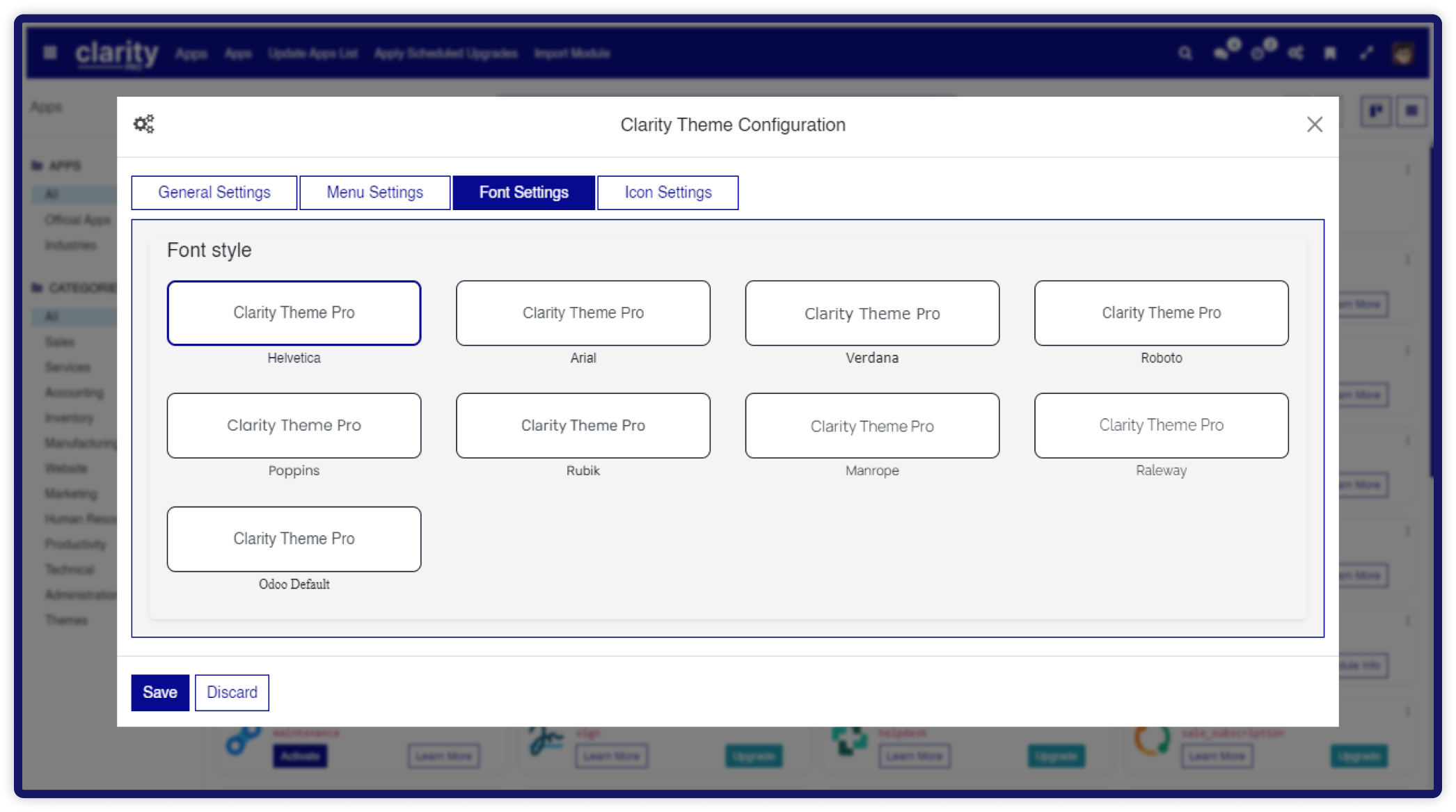
Task: Click the maintenance app link icon
Action: 243,742
